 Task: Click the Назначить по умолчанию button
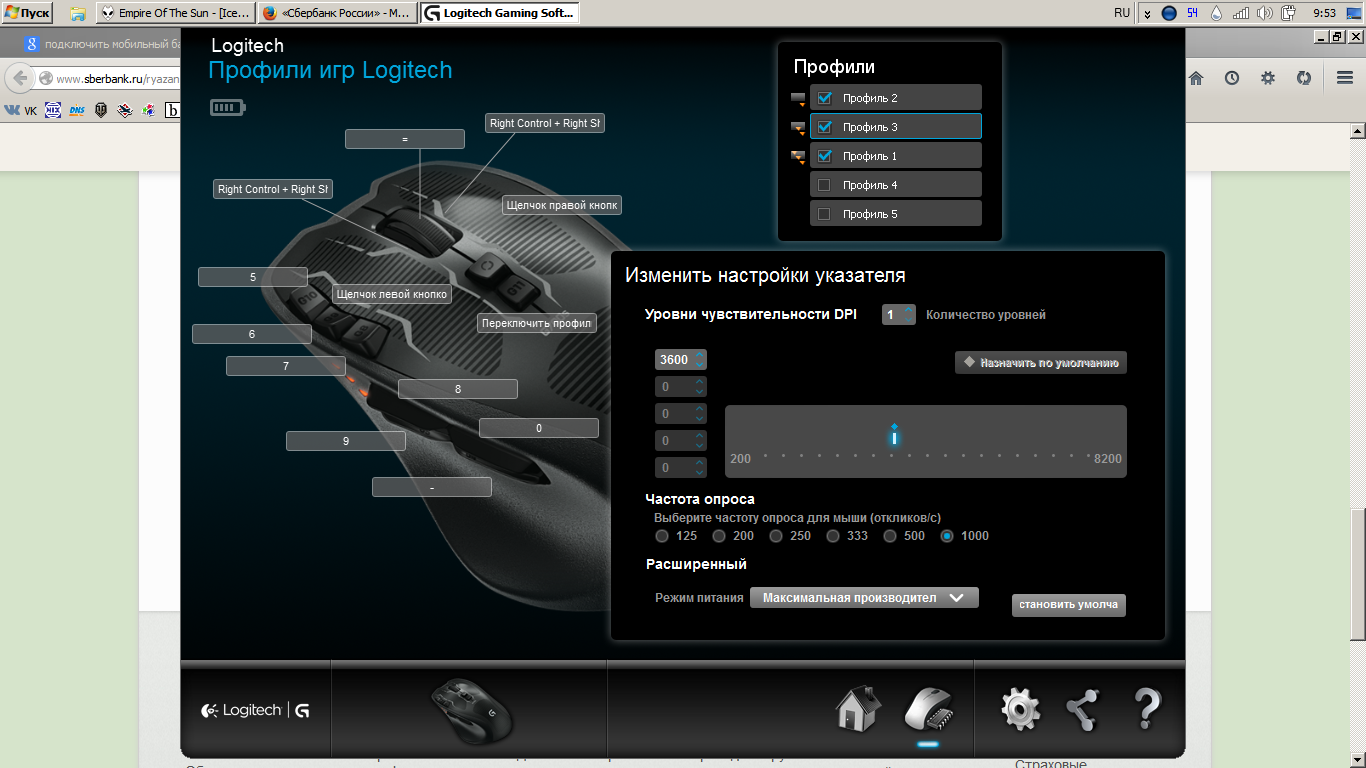pos(1041,362)
